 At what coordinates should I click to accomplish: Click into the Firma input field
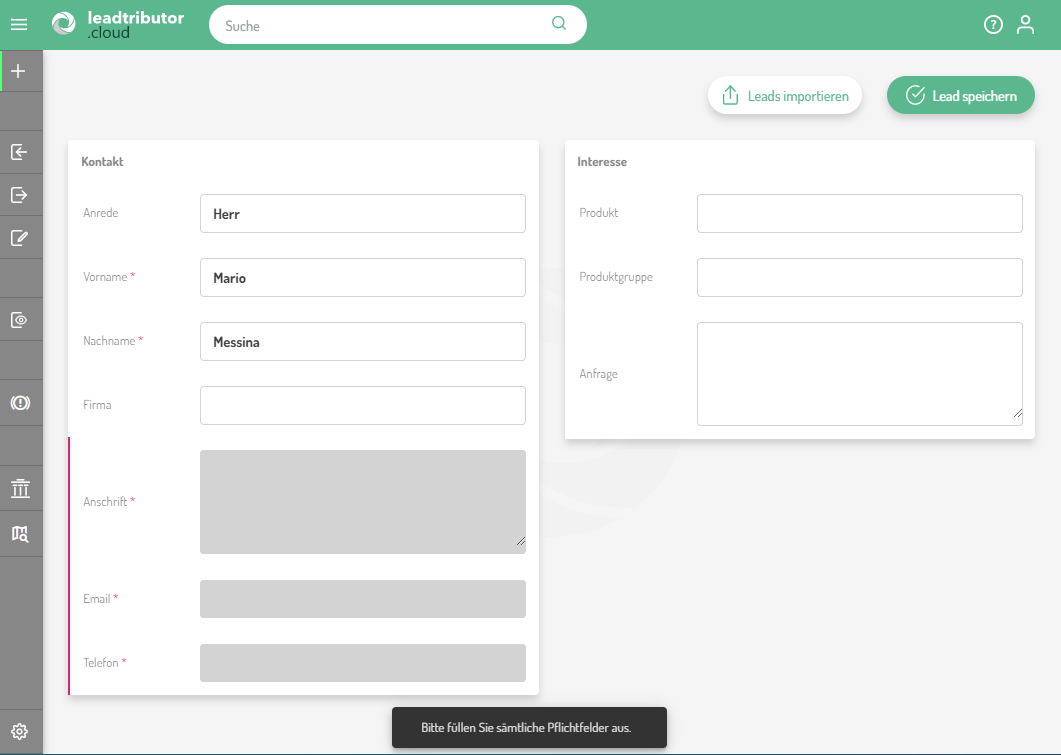click(x=362, y=406)
